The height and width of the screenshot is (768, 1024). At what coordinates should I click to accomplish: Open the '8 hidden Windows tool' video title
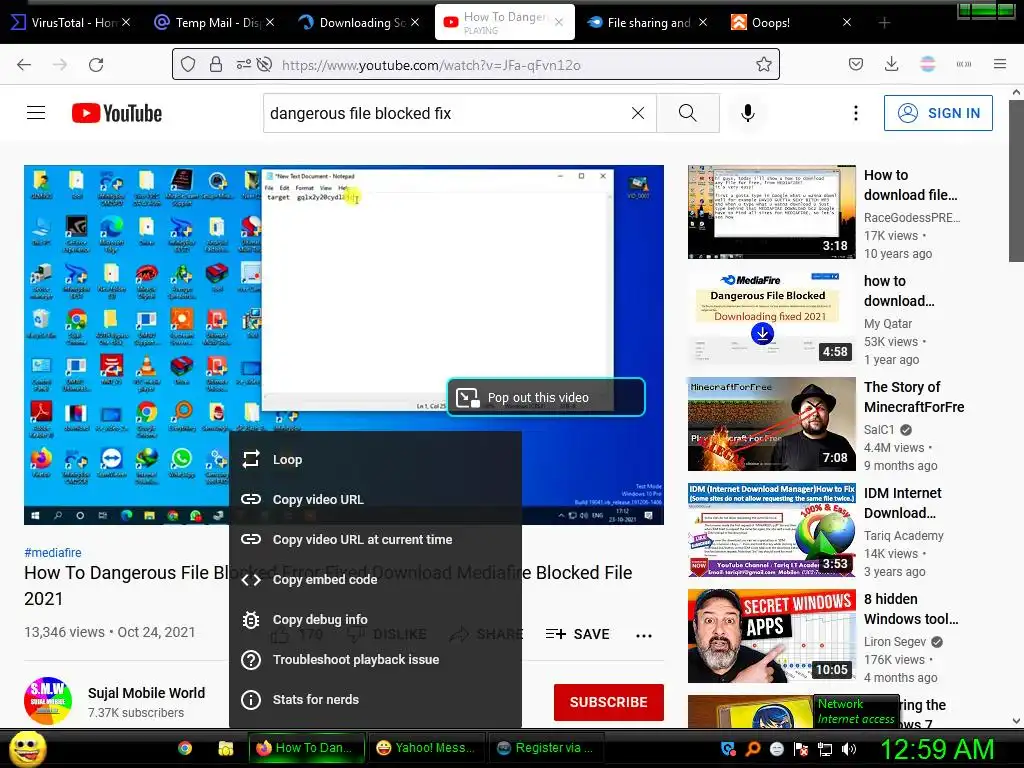[x=911, y=609]
